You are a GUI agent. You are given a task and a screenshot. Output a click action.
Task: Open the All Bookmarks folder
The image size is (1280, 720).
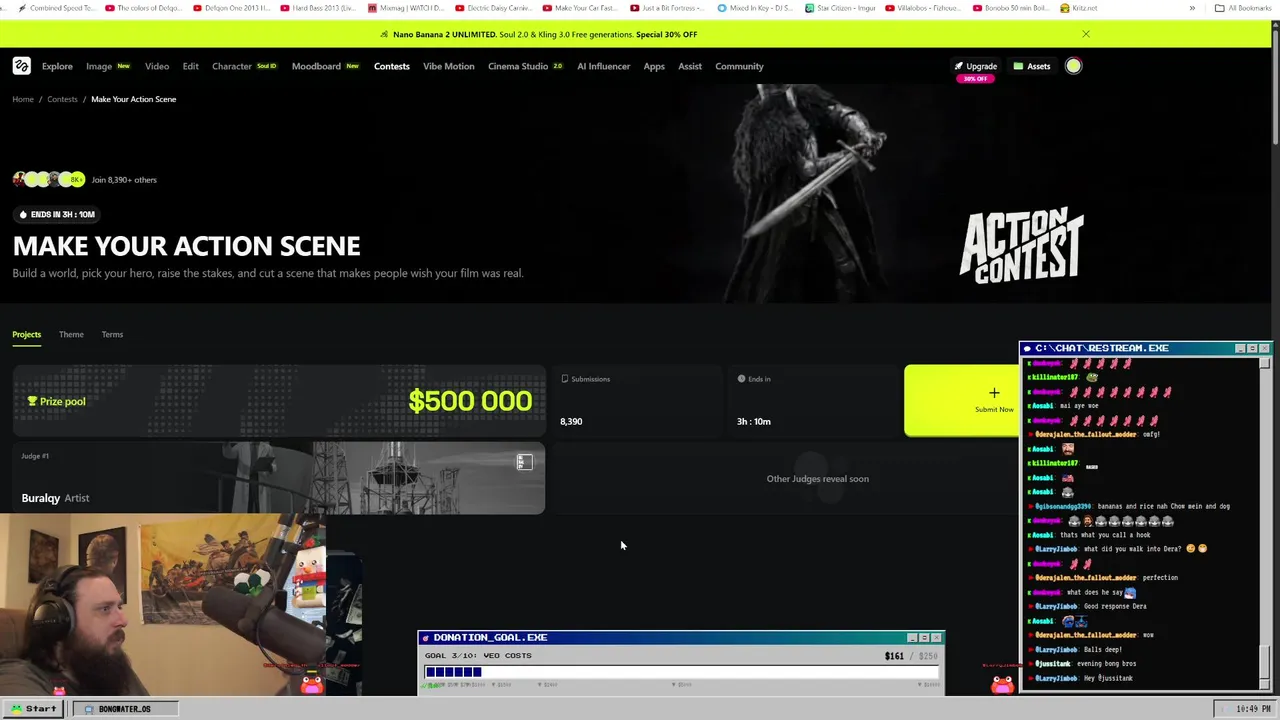point(1243,8)
